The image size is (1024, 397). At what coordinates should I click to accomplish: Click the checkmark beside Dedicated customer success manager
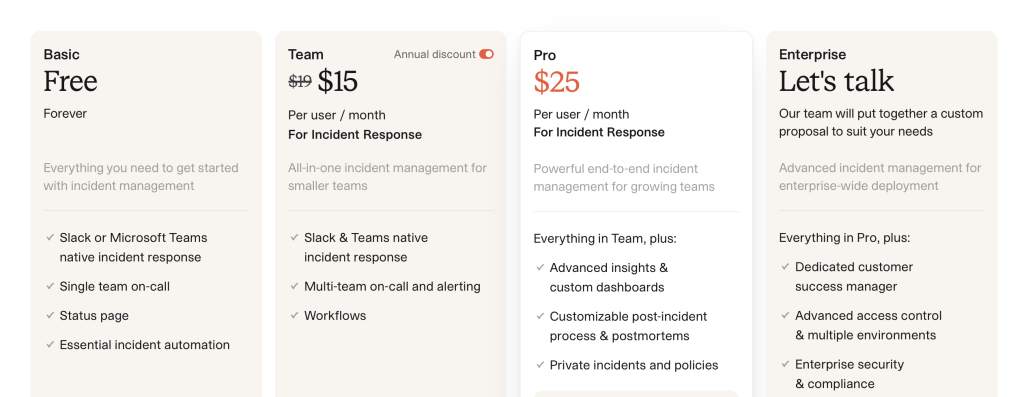[x=786, y=267]
